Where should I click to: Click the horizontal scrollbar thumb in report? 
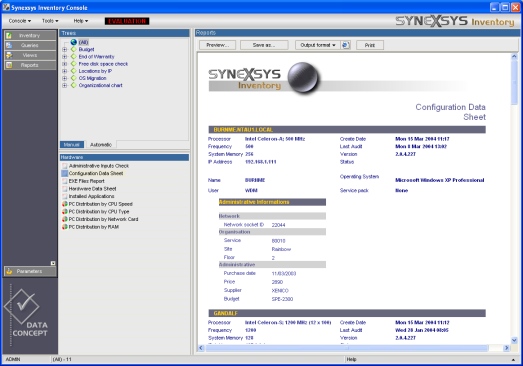coord(347,348)
